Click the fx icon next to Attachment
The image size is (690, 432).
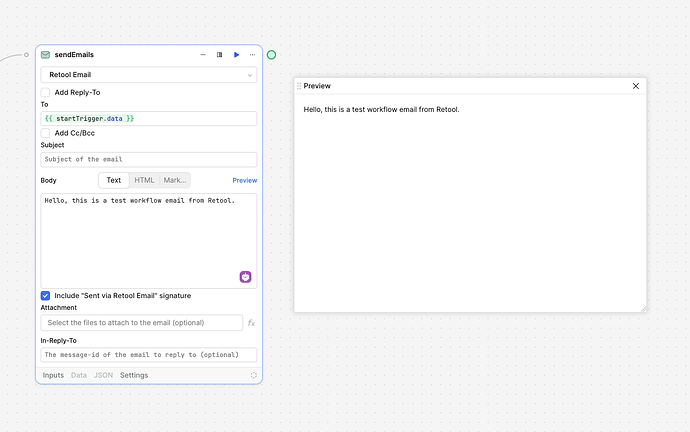[x=251, y=323]
